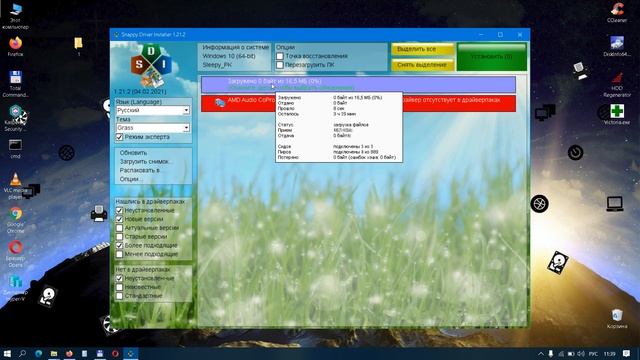Click the РУС input language indicator
The height and width of the screenshot is (360, 640).
pyautogui.click(x=593, y=353)
